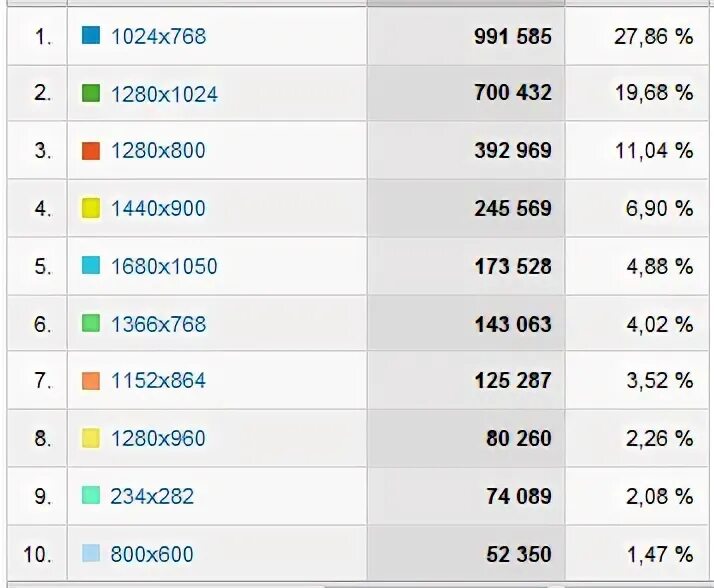Click the 991 585 visits value
This screenshot has height=588, width=714.
pos(512,37)
